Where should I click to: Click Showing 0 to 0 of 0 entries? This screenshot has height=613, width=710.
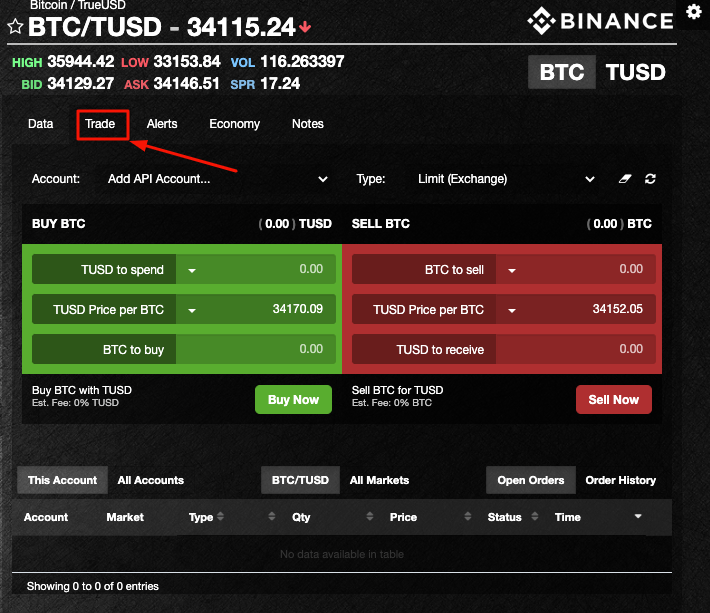pyautogui.click(x=93, y=586)
